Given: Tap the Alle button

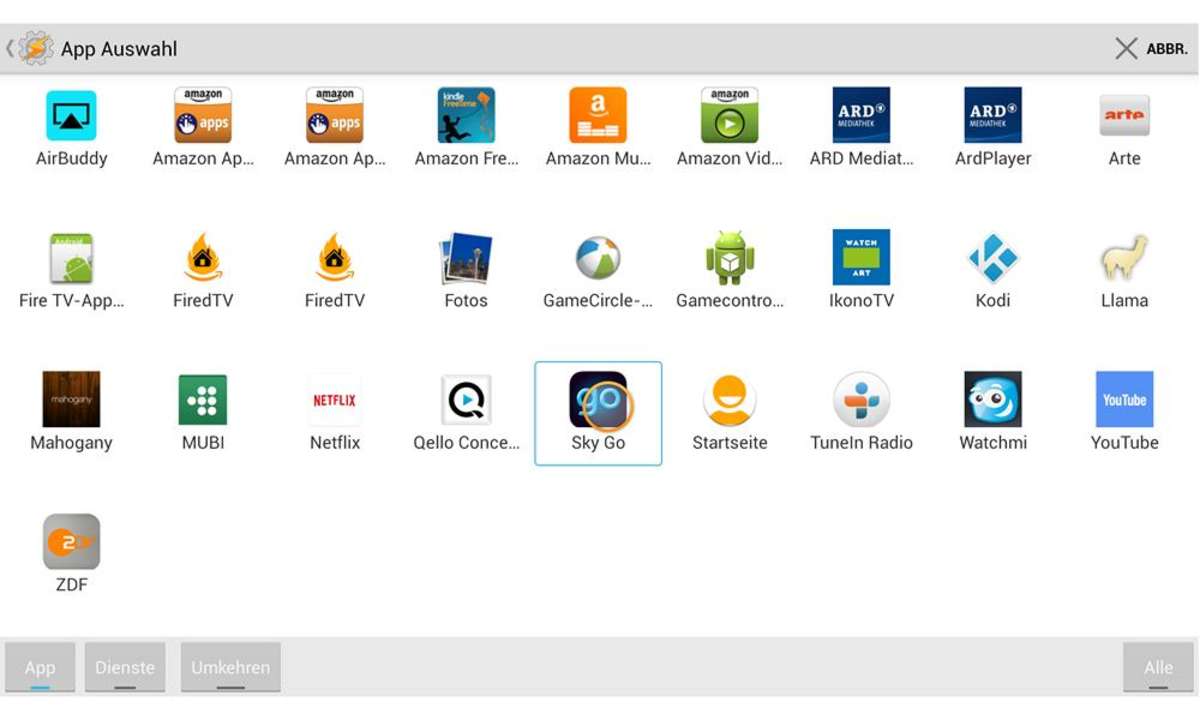Looking at the screenshot, I should [x=1158, y=667].
